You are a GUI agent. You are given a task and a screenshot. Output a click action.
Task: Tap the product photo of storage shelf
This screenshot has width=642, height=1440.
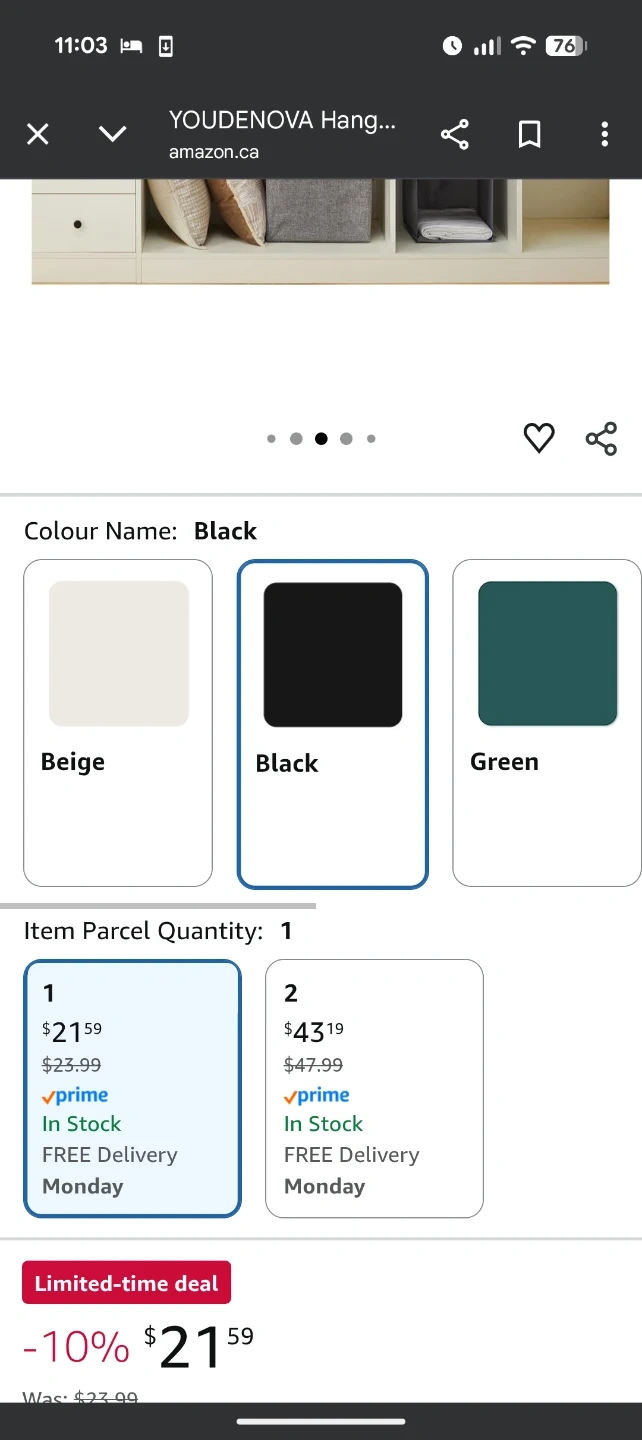click(320, 231)
